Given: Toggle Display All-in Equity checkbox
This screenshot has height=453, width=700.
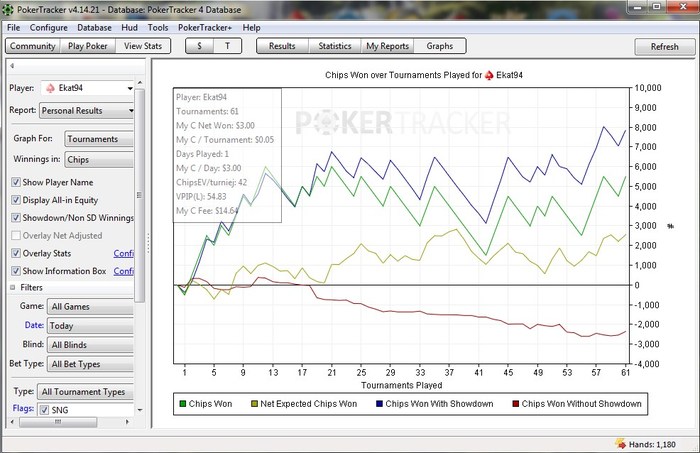Looking at the screenshot, I should [16, 200].
